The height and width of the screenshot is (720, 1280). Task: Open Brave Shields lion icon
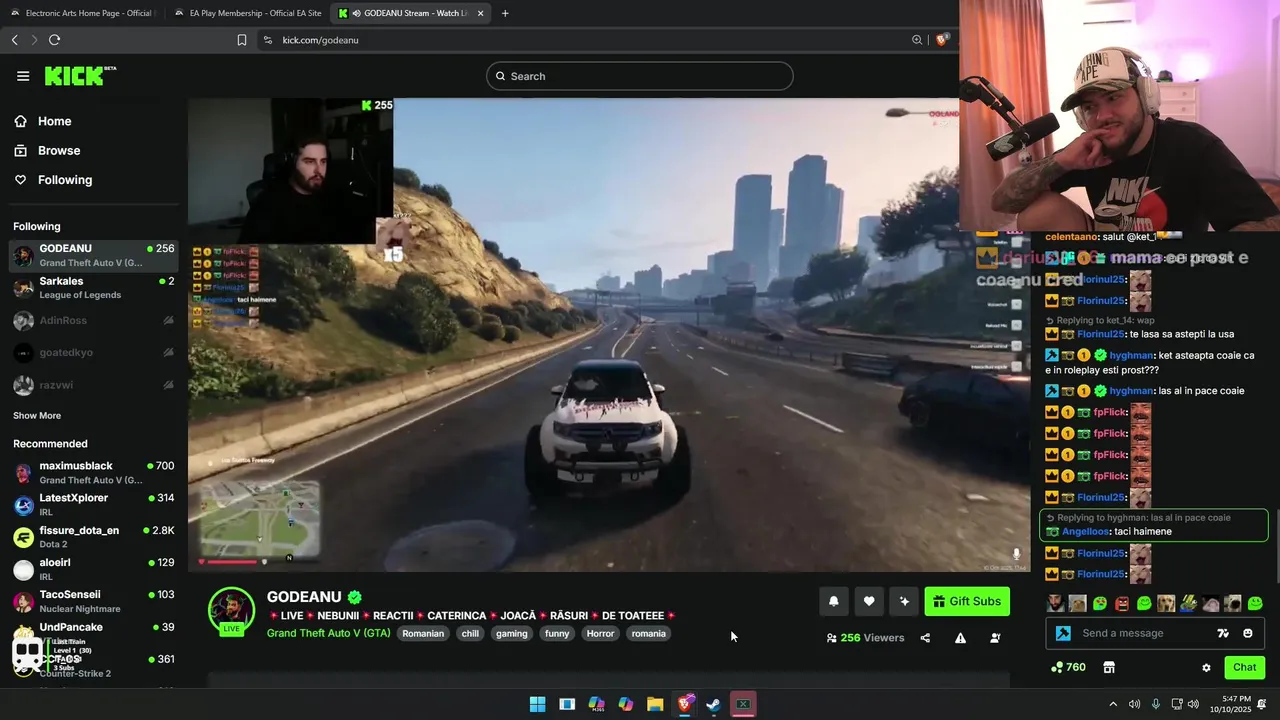tap(942, 40)
